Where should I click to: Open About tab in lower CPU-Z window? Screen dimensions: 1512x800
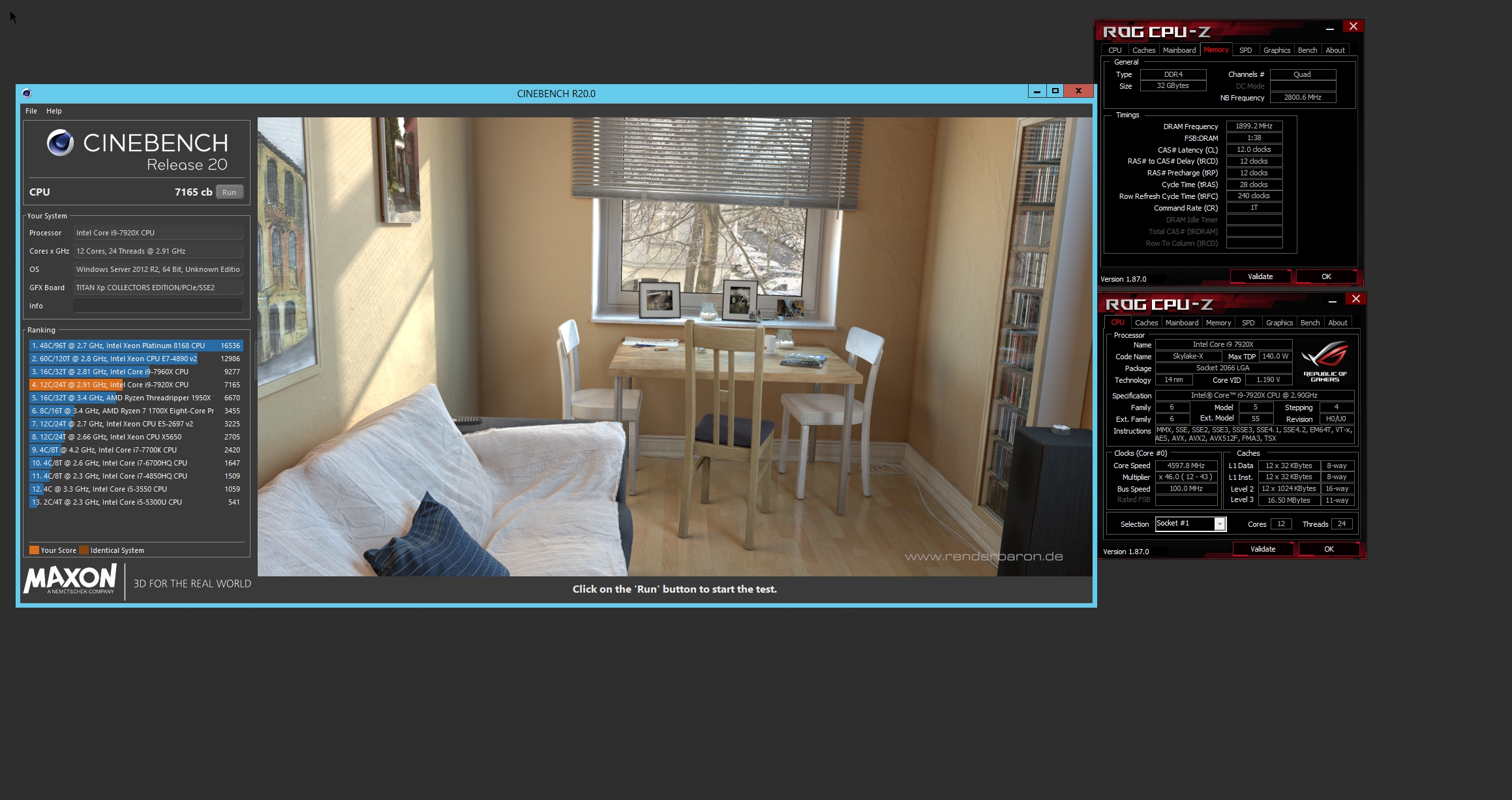click(1338, 323)
